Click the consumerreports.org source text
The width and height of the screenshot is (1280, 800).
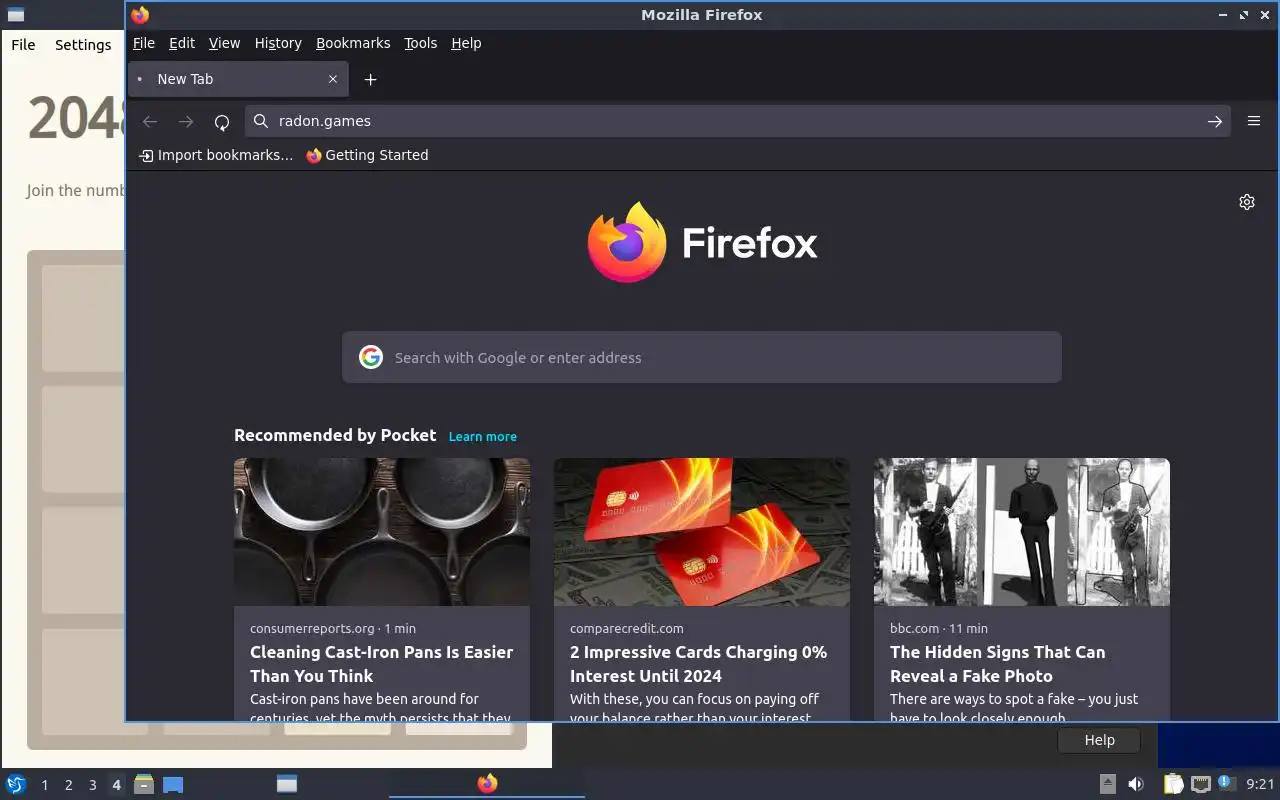coord(312,628)
